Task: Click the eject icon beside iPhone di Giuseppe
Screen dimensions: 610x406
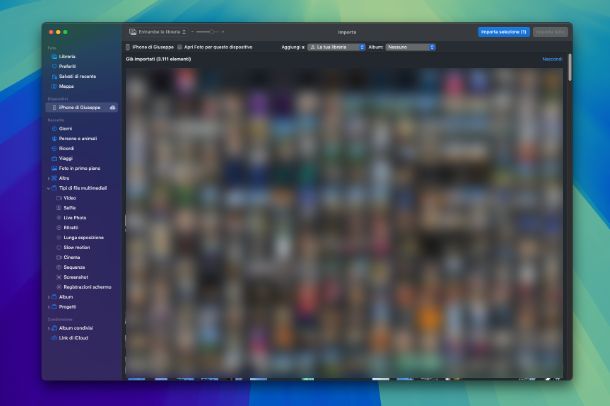Action: pyautogui.click(x=112, y=107)
